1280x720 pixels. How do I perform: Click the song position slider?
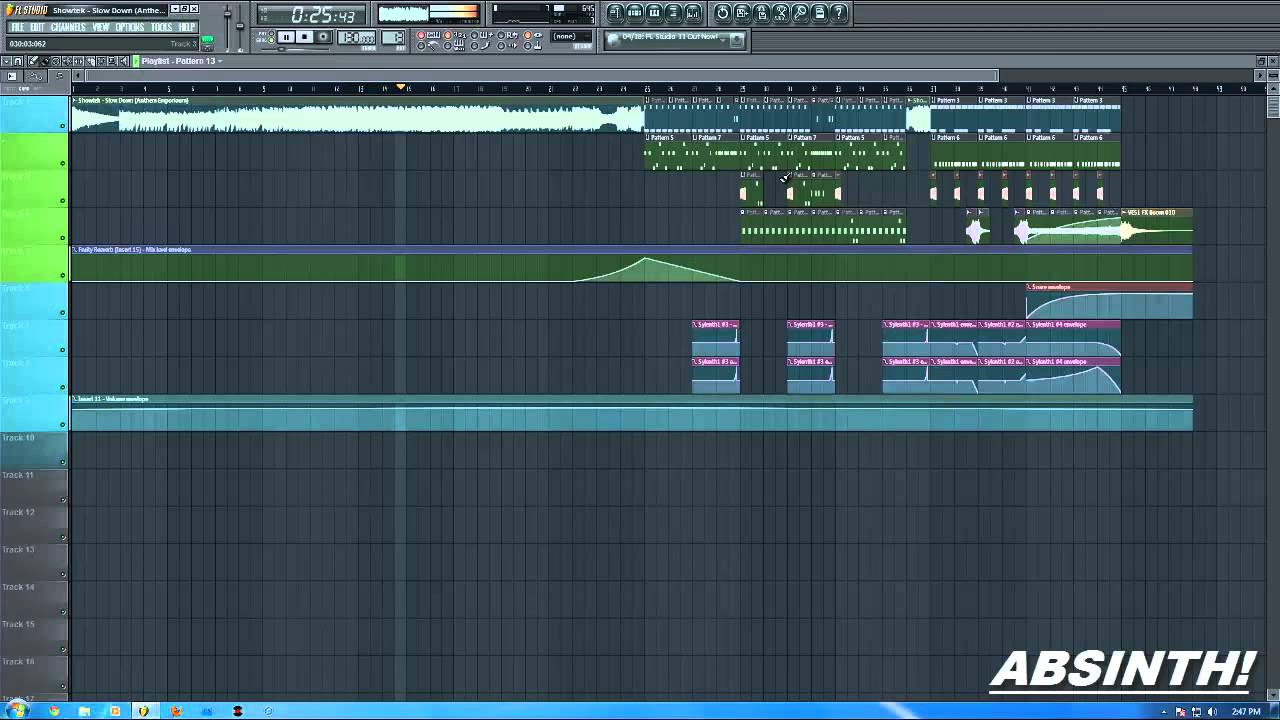point(297,48)
